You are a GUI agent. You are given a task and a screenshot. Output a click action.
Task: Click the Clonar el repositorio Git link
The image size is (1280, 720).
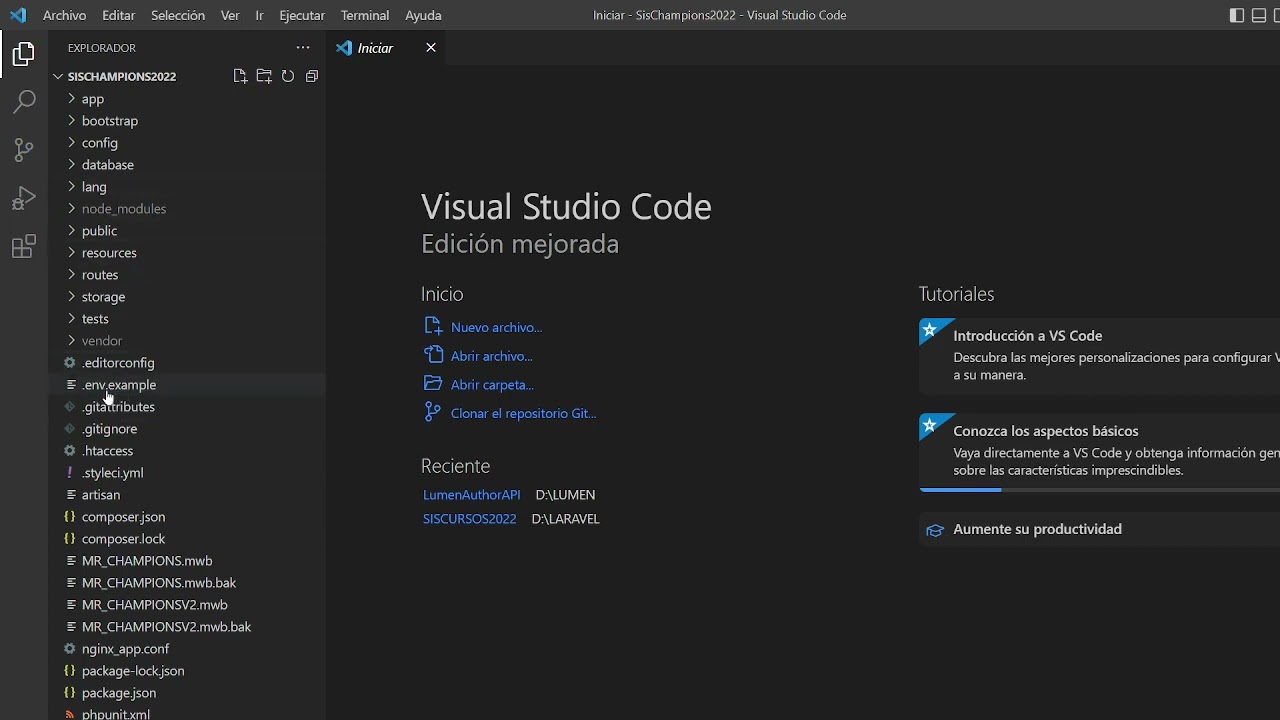523,413
